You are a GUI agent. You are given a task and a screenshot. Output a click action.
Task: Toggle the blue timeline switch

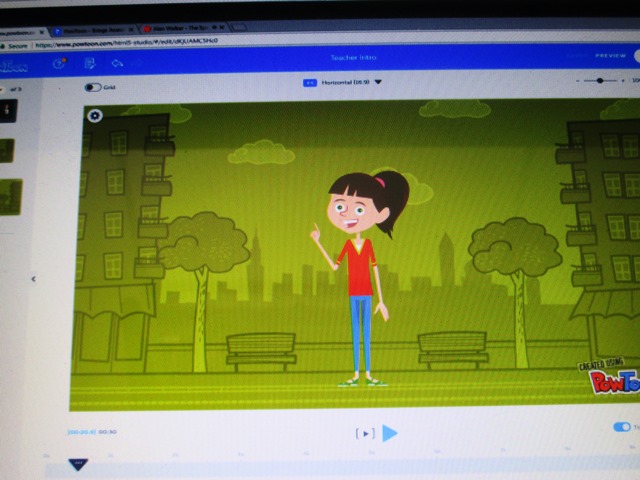point(622,427)
